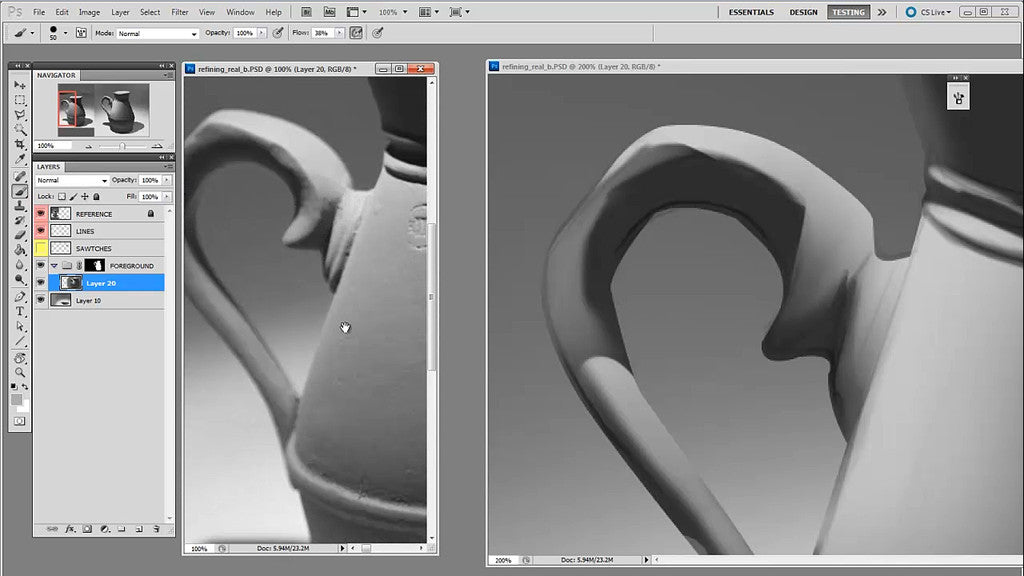
Task: Select the Line tool
Action: click(20, 341)
